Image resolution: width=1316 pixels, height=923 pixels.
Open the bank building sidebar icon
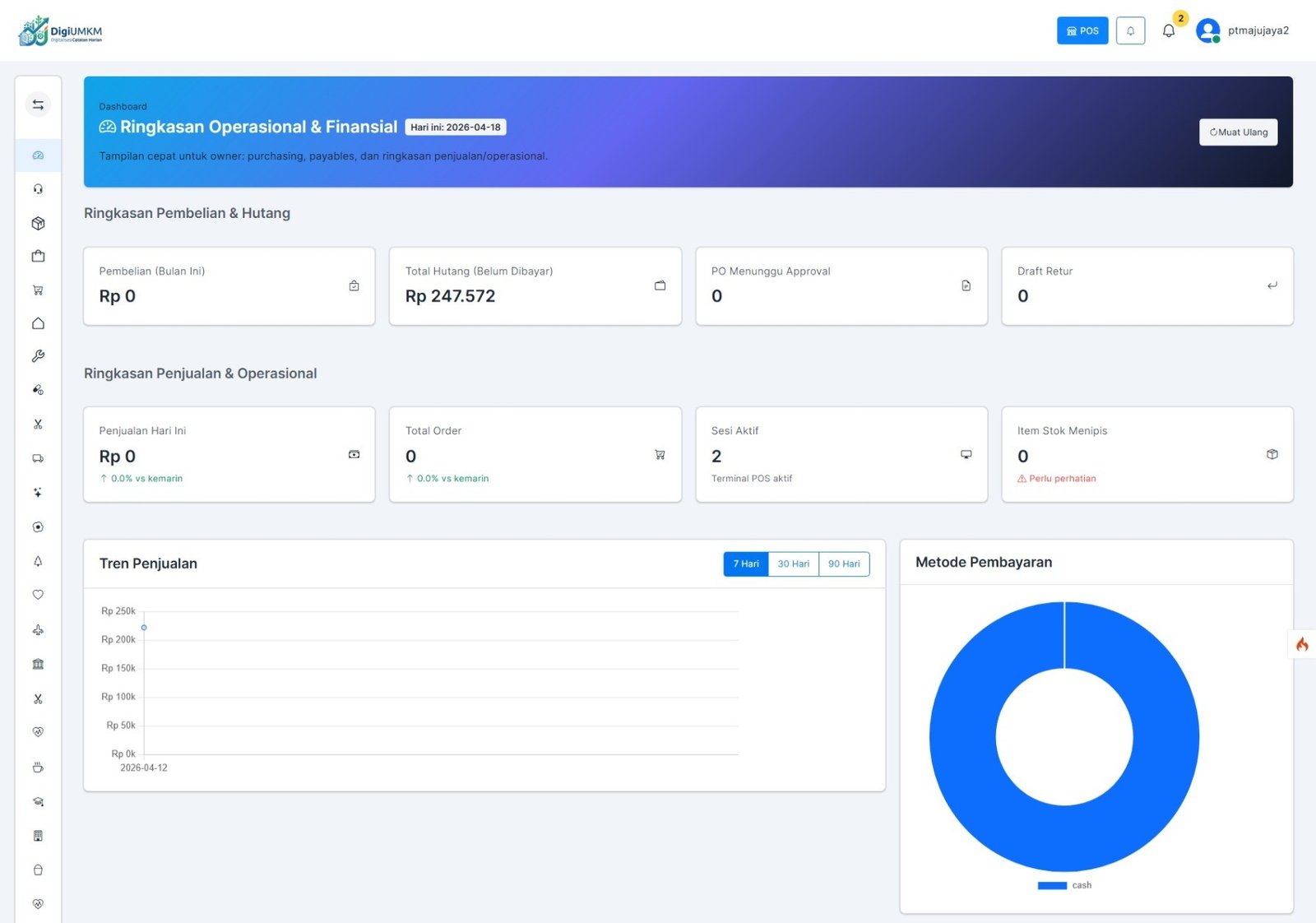coord(38,664)
